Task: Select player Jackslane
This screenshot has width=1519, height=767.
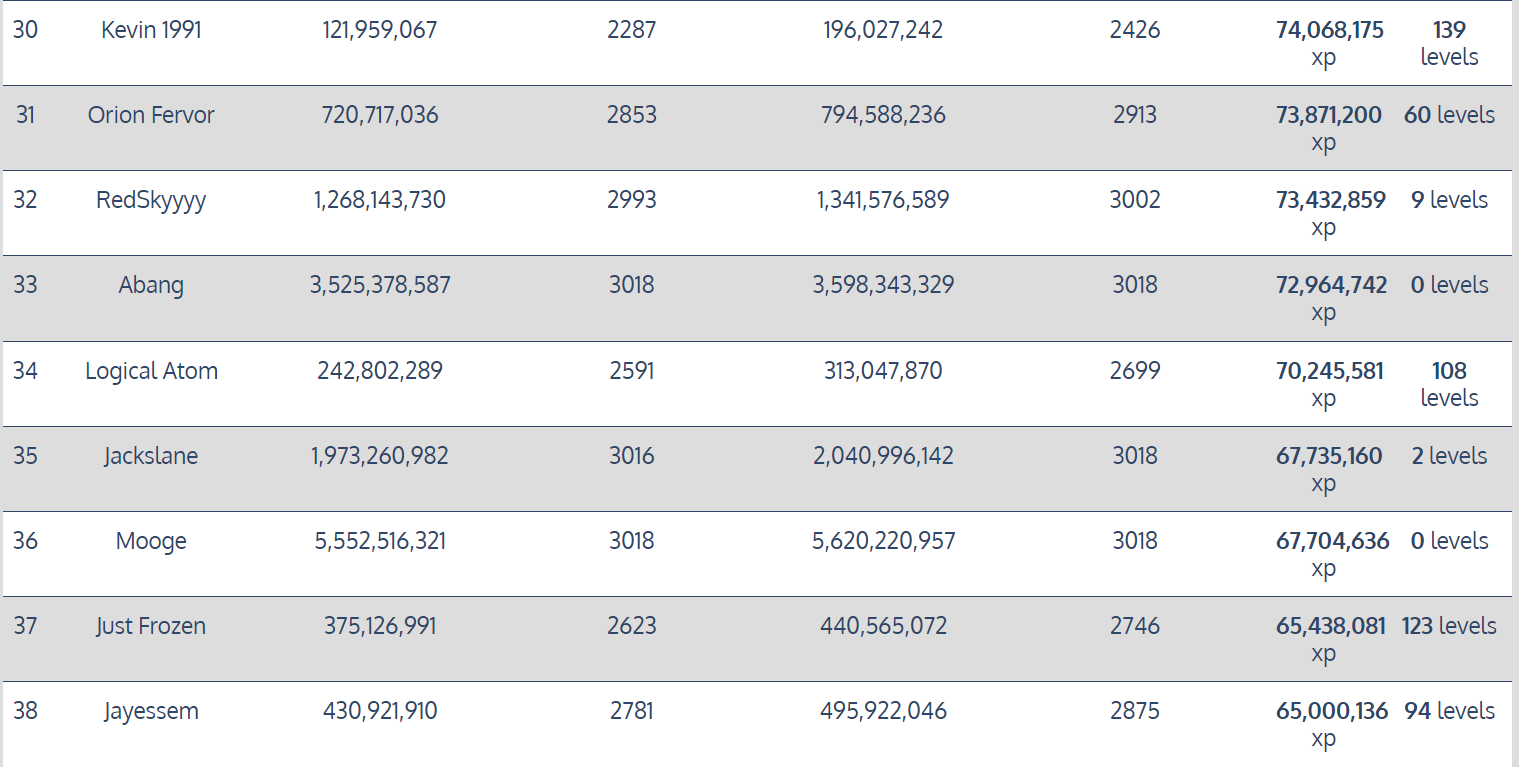Action: 151,456
